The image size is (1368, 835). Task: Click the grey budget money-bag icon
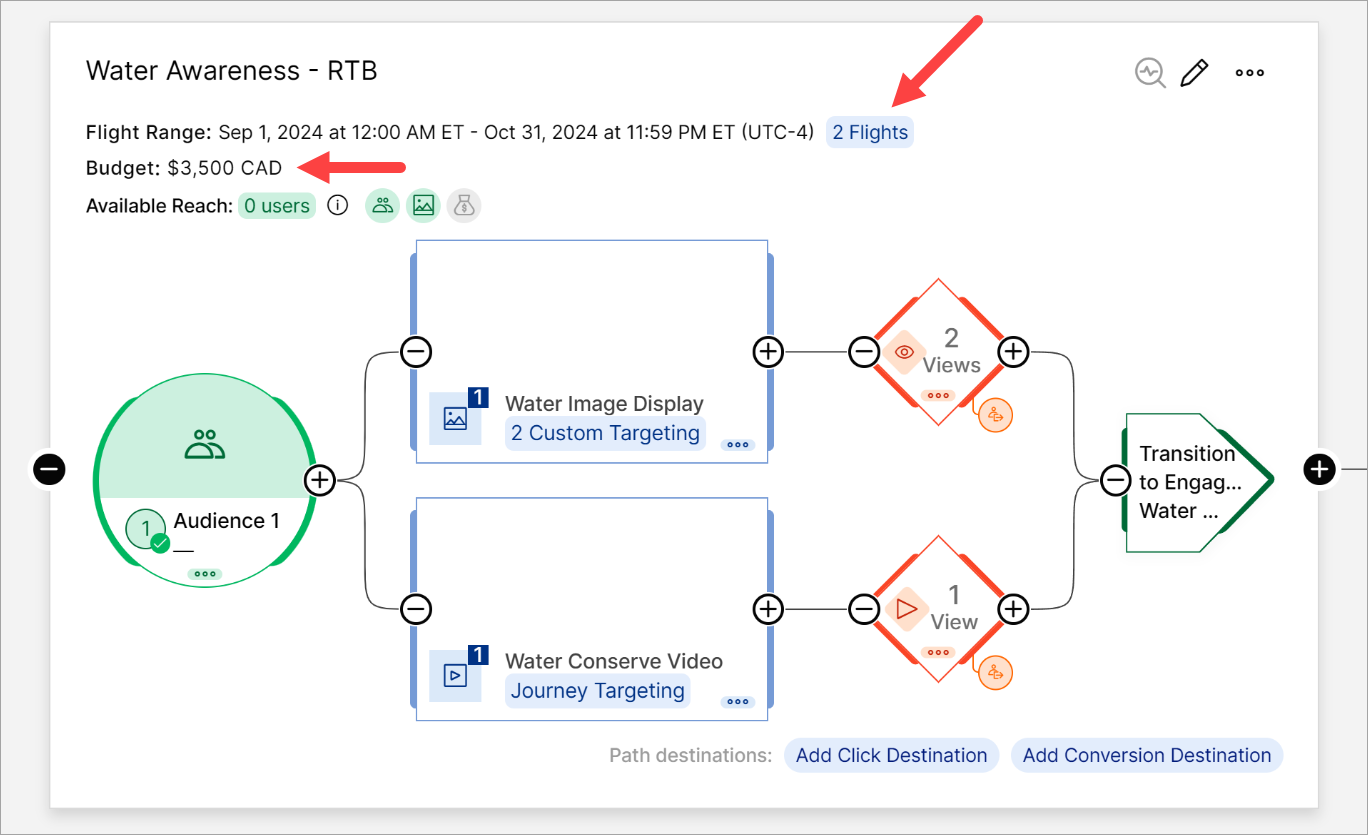[x=463, y=206]
